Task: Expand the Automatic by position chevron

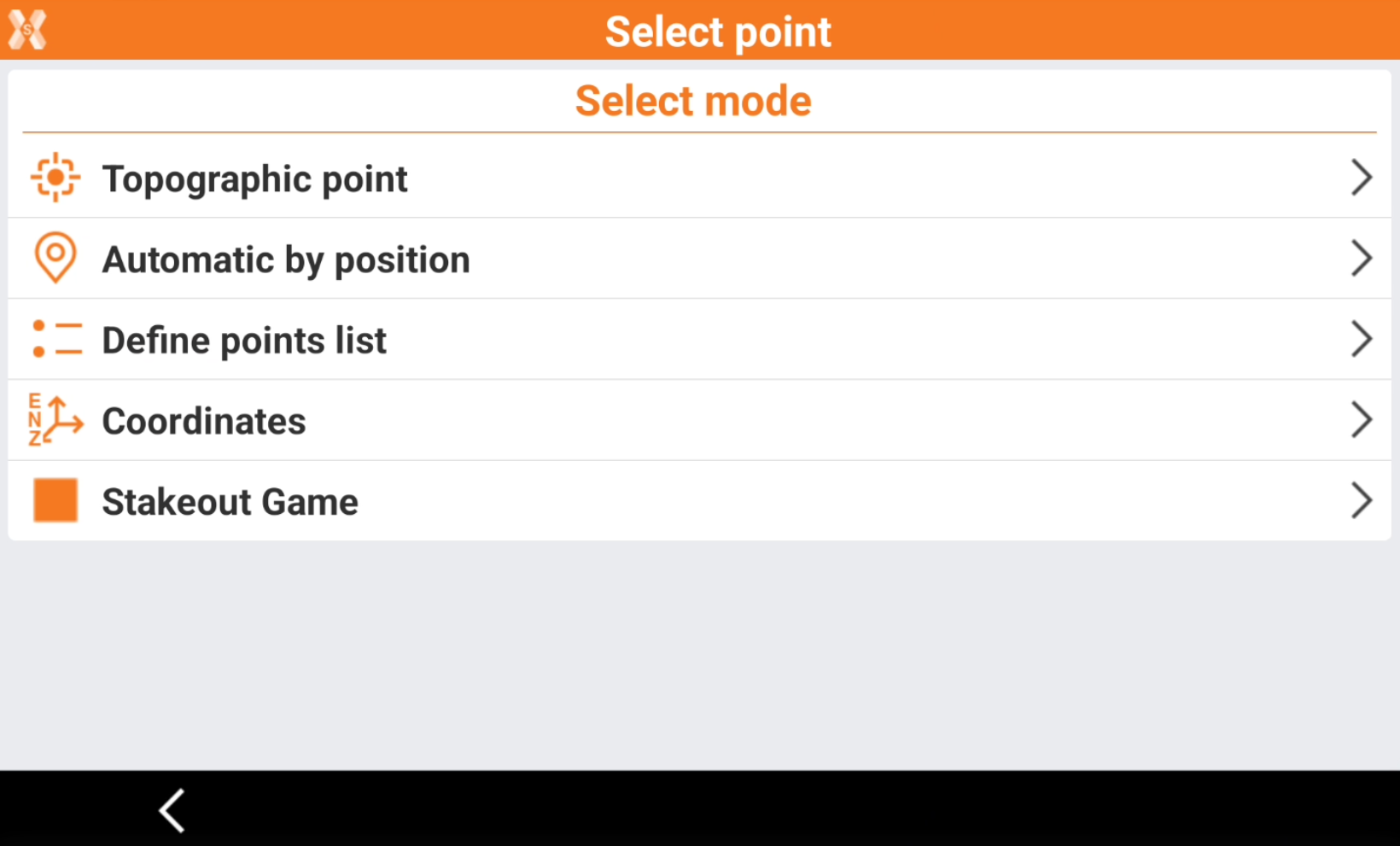Action: (x=1361, y=258)
